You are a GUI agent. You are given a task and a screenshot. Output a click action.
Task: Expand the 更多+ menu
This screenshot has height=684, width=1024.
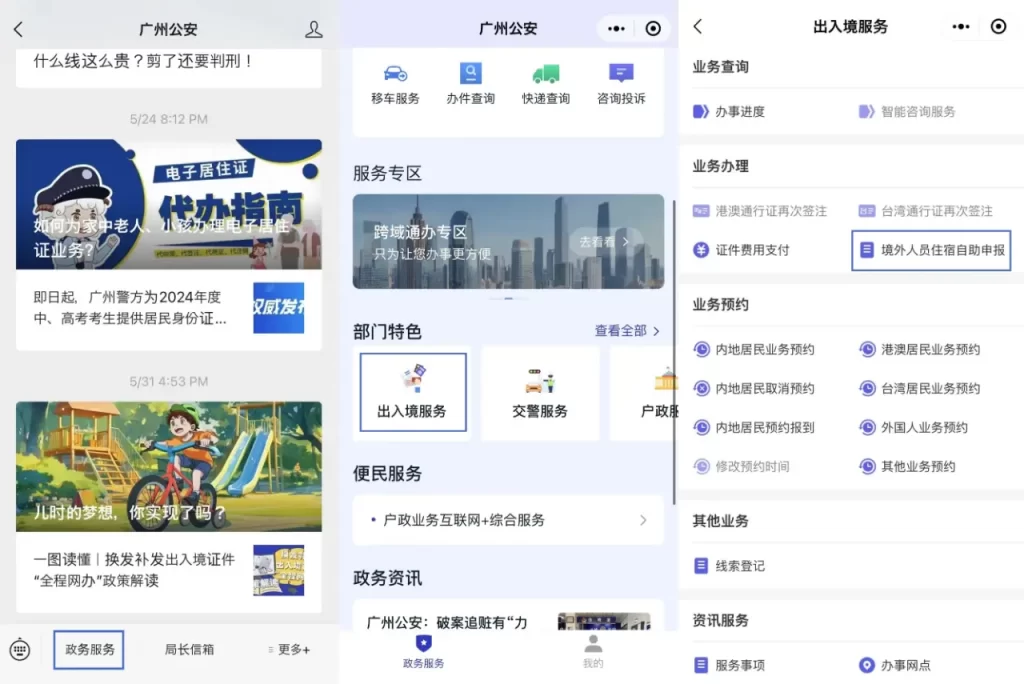coord(289,649)
